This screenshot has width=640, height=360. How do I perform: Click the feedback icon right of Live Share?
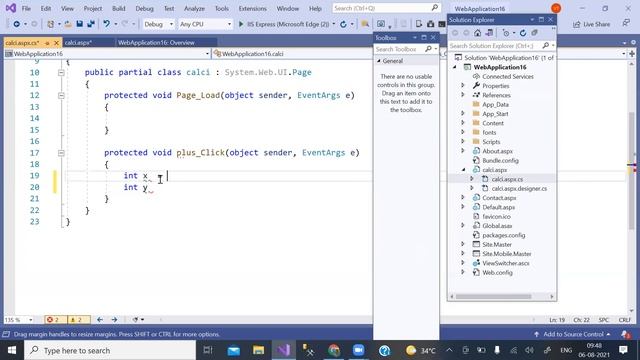click(x=626, y=24)
